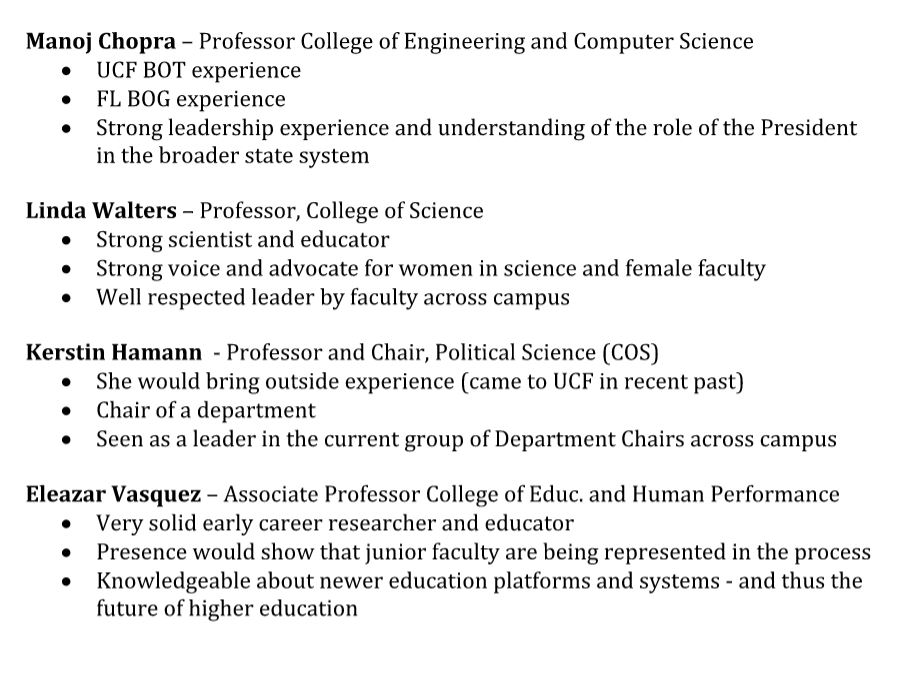Click the 'Strong voice and advocate' bullet line
917x678 pixels.
click(430, 268)
